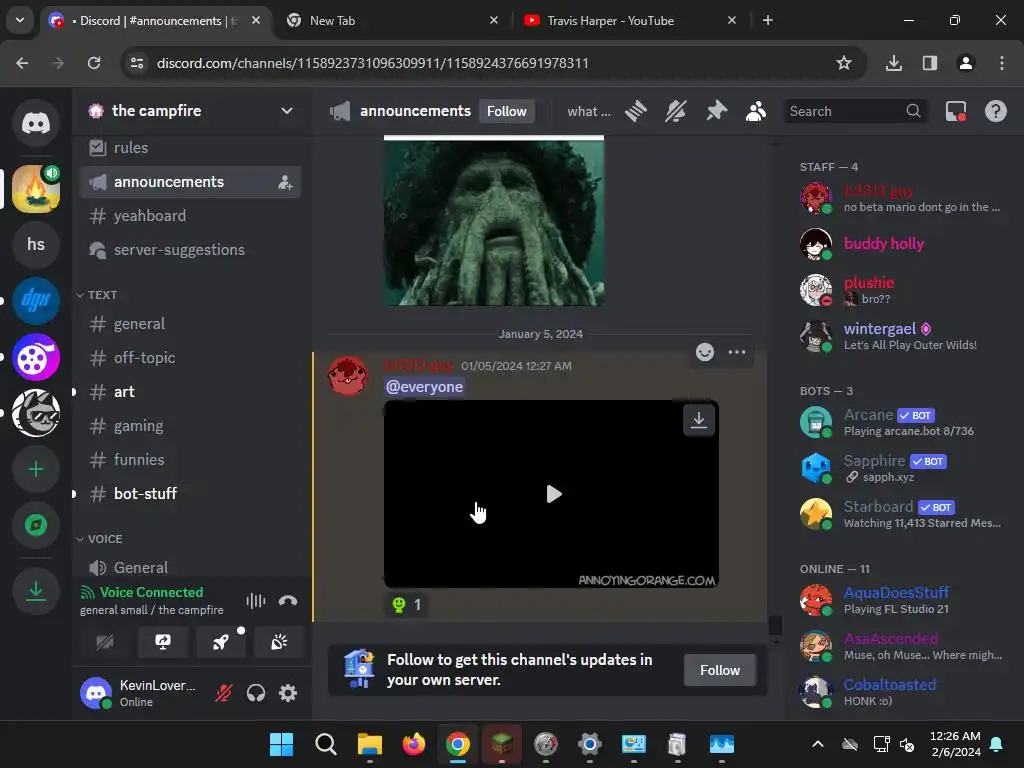Collapse the TEXT channel category
Screen dimensions: 1024x768
[x=97, y=295]
